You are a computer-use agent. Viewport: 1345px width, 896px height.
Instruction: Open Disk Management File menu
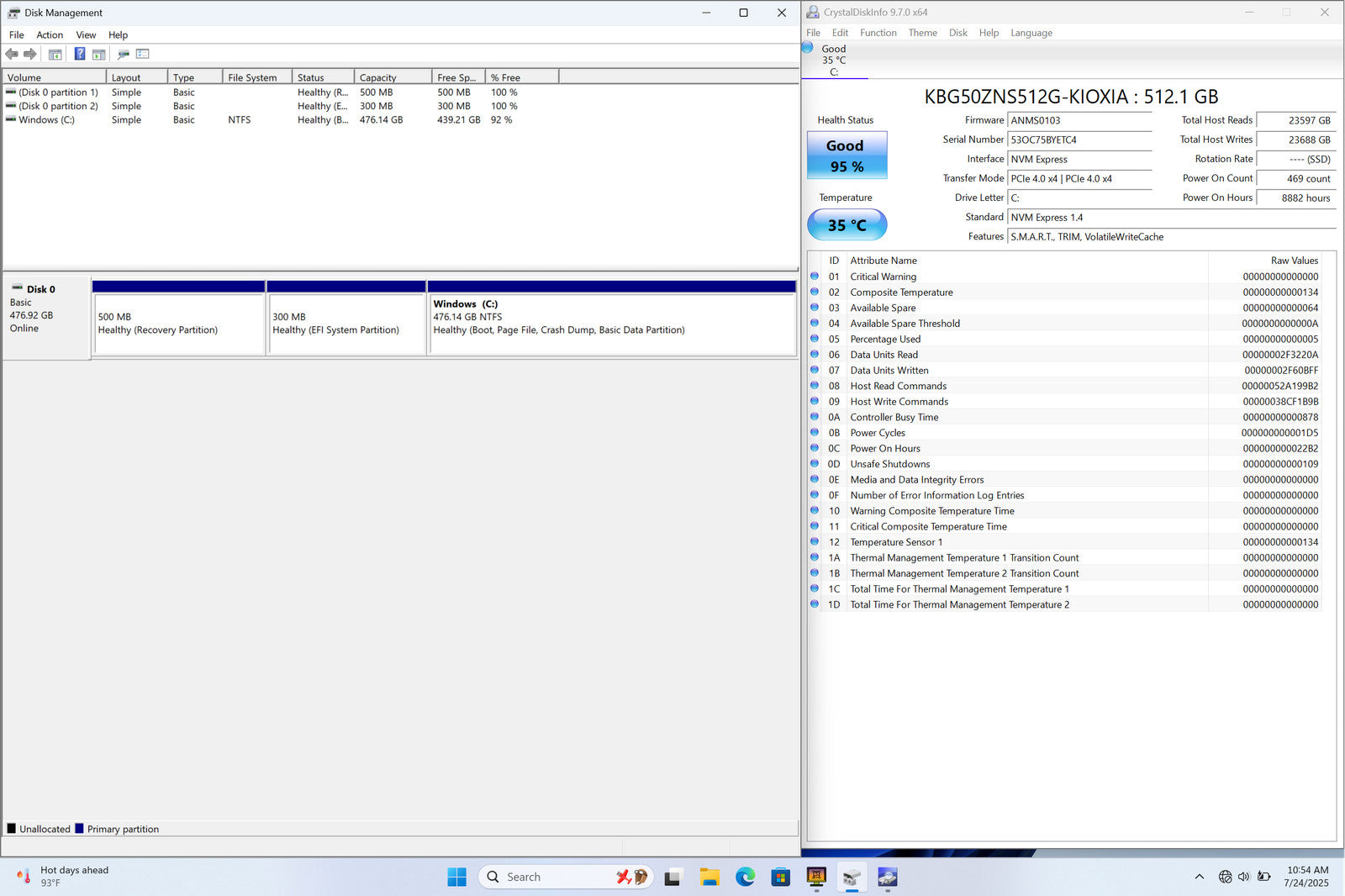coord(17,34)
